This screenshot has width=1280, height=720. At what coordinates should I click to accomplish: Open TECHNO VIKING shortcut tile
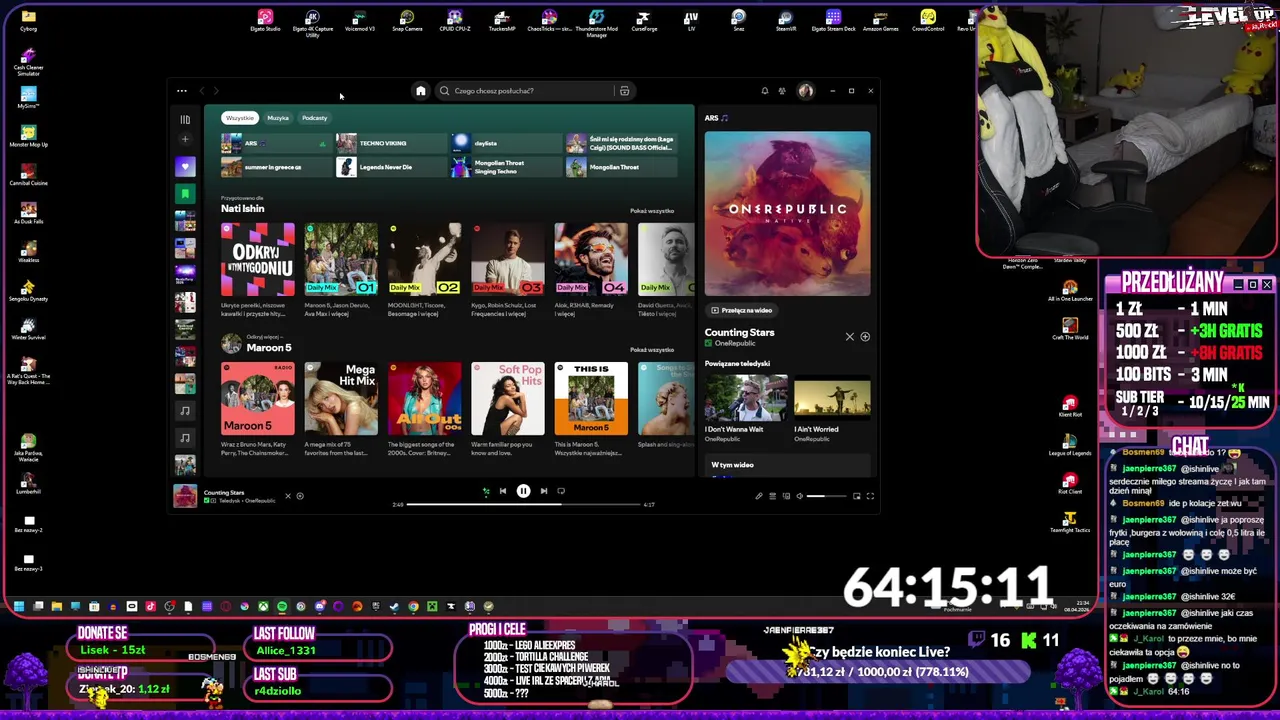(391, 144)
